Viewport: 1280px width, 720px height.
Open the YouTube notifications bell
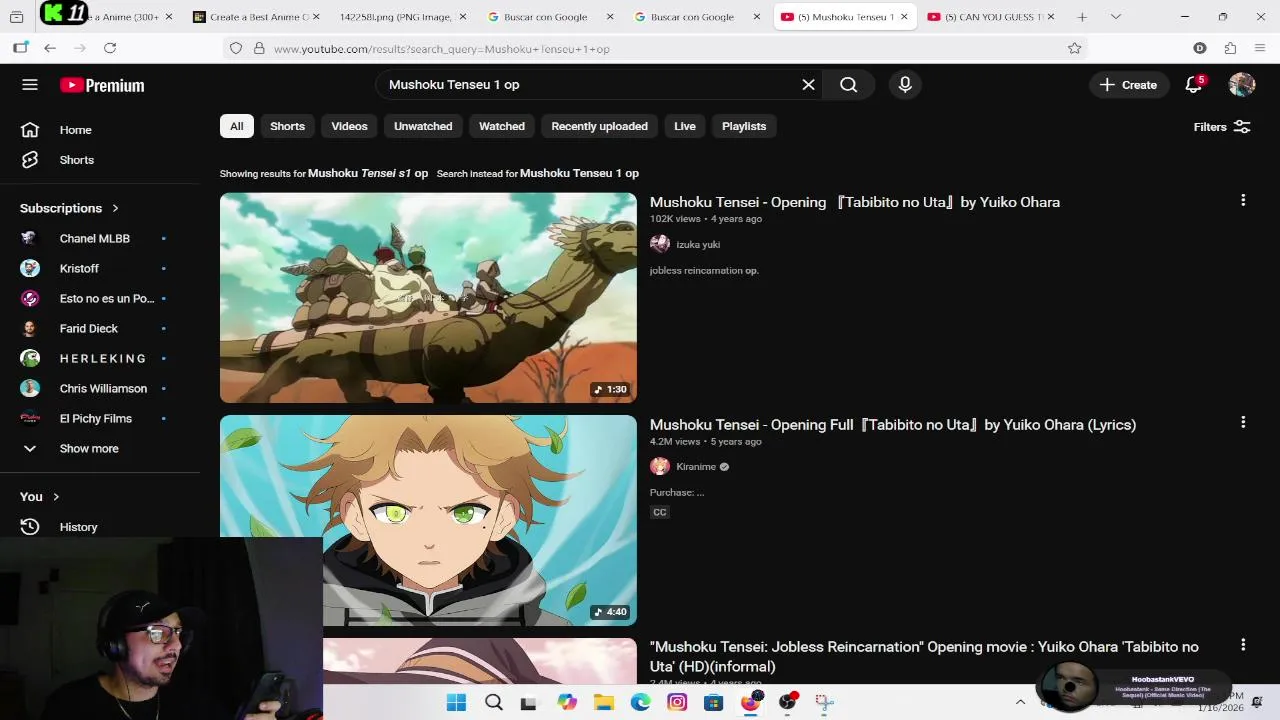coord(1193,85)
